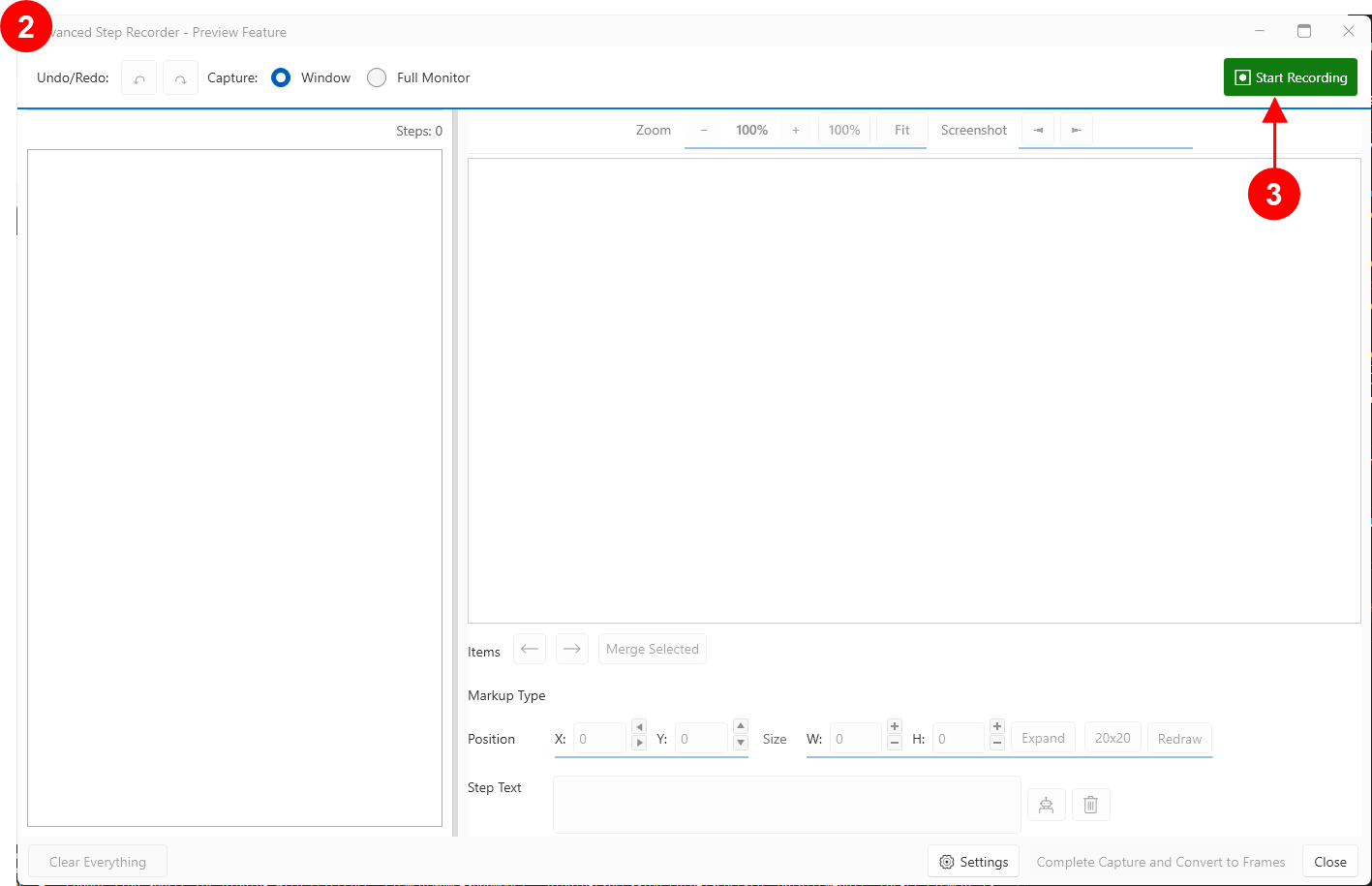Zoom in with the plus button
The height and width of the screenshot is (886, 1372).
pyautogui.click(x=796, y=130)
